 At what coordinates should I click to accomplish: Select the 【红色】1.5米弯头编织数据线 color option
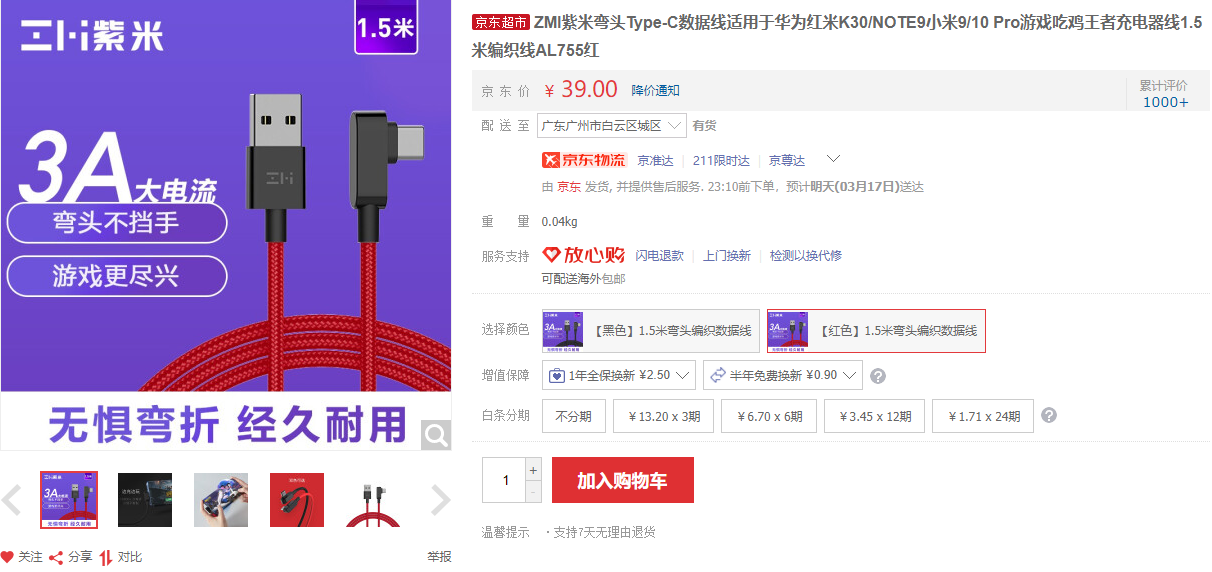pyautogui.click(x=876, y=330)
